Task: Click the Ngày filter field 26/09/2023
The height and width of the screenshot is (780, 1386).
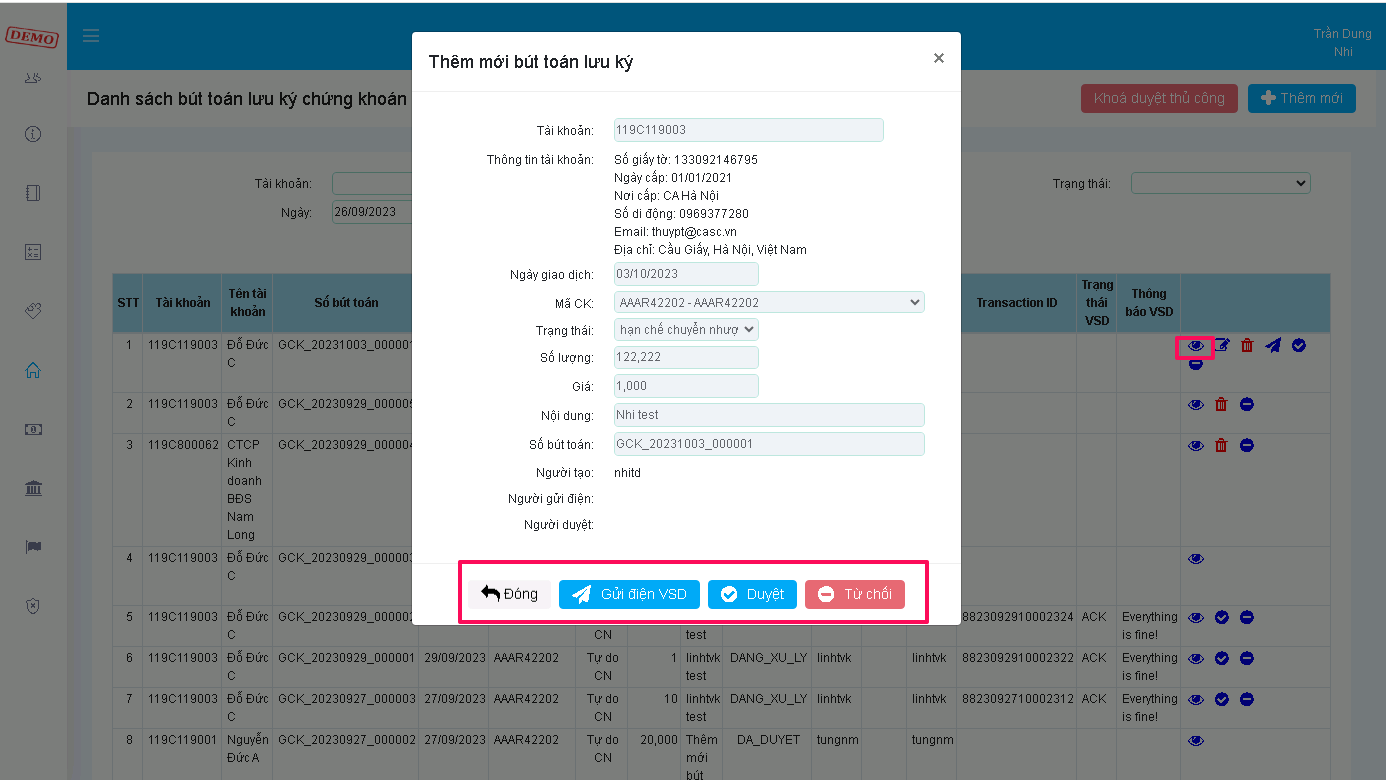Action: pos(372,212)
